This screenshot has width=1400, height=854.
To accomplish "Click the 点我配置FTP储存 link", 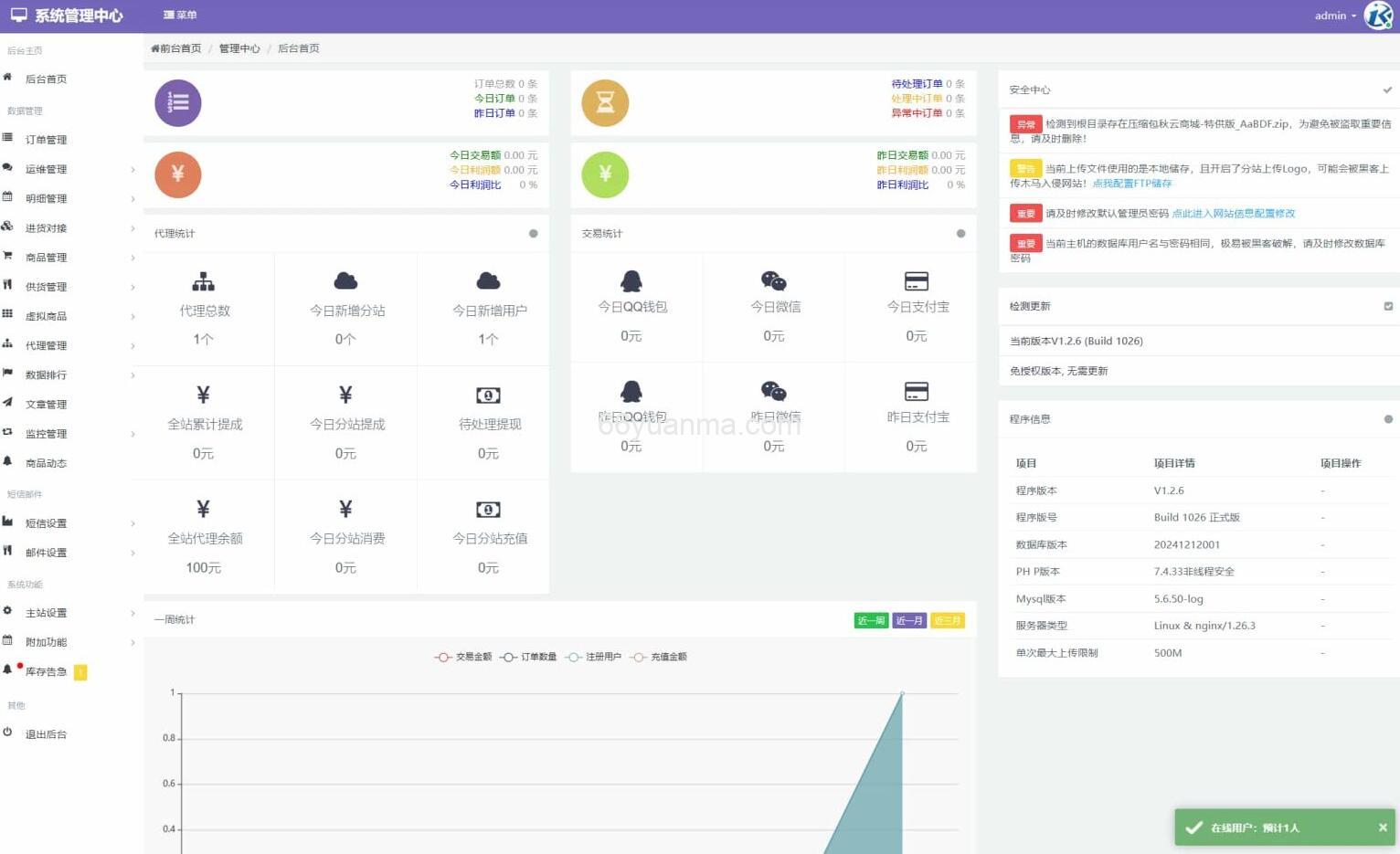I will 1131,184.
